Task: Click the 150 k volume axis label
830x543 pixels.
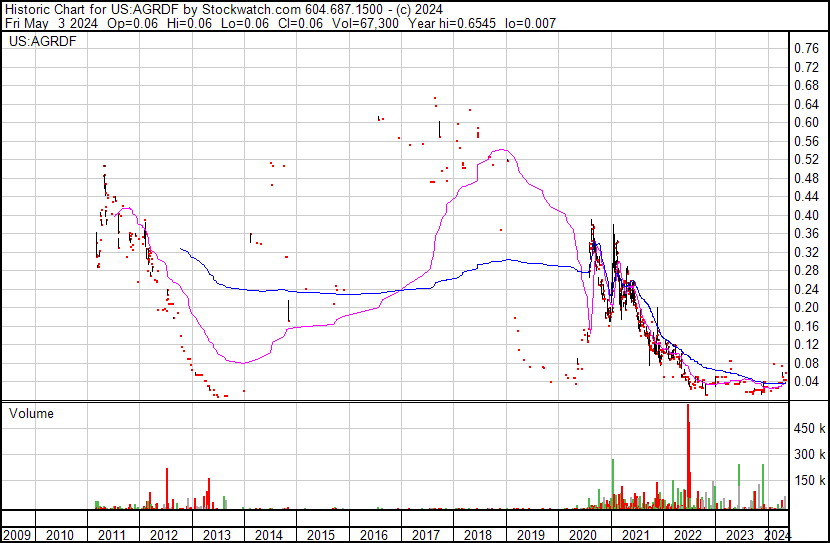Action: (809, 481)
